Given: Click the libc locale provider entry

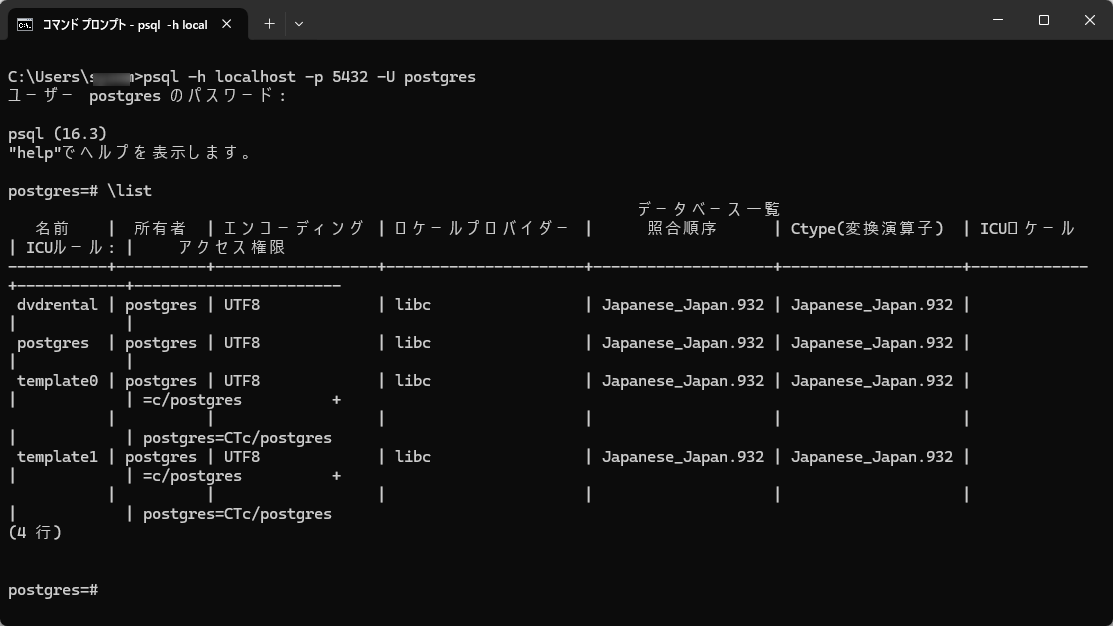Looking at the screenshot, I should (x=415, y=304).
